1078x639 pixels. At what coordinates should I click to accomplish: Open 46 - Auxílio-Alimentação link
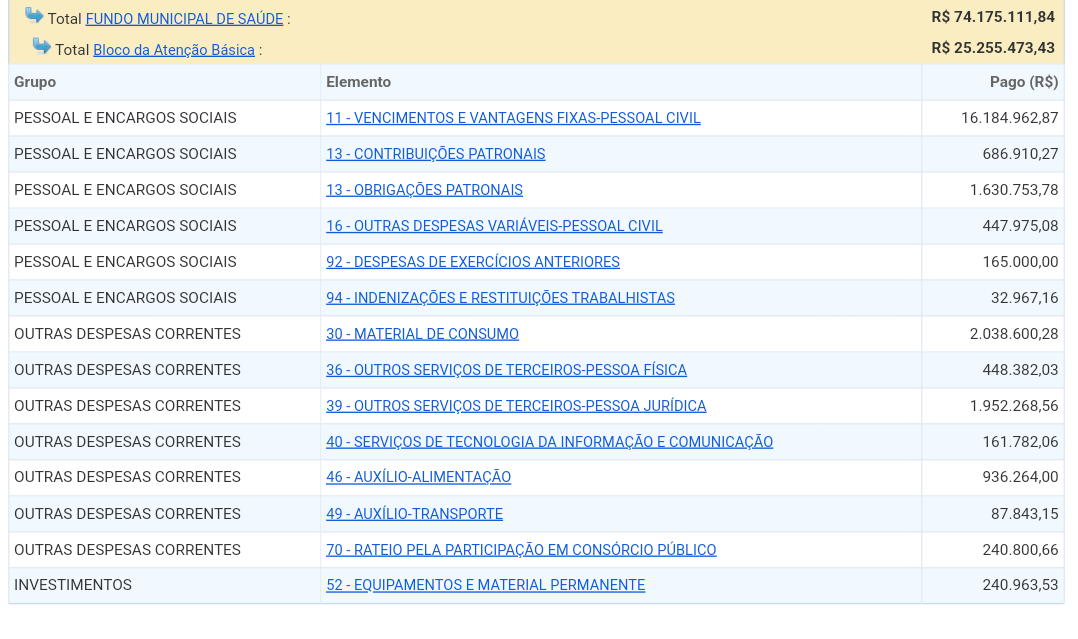coord(418,478)
